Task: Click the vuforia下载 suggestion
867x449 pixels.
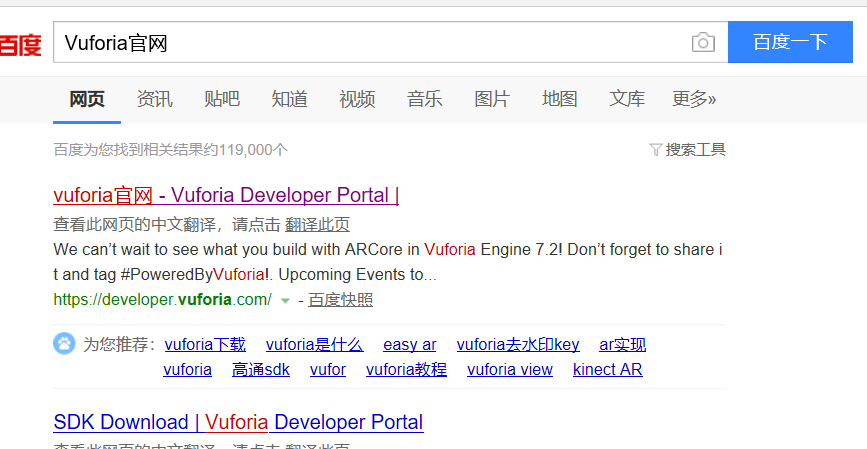Action: coord(205,344)
